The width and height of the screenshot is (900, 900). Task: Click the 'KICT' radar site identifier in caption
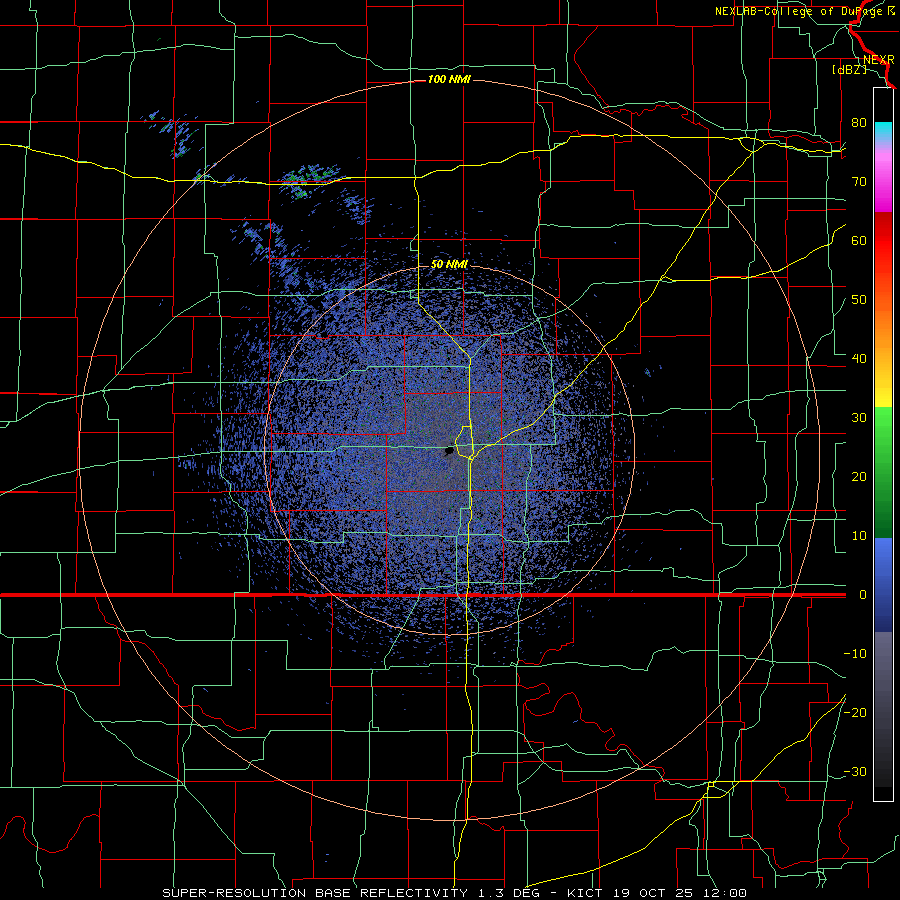tap(587, 893)
